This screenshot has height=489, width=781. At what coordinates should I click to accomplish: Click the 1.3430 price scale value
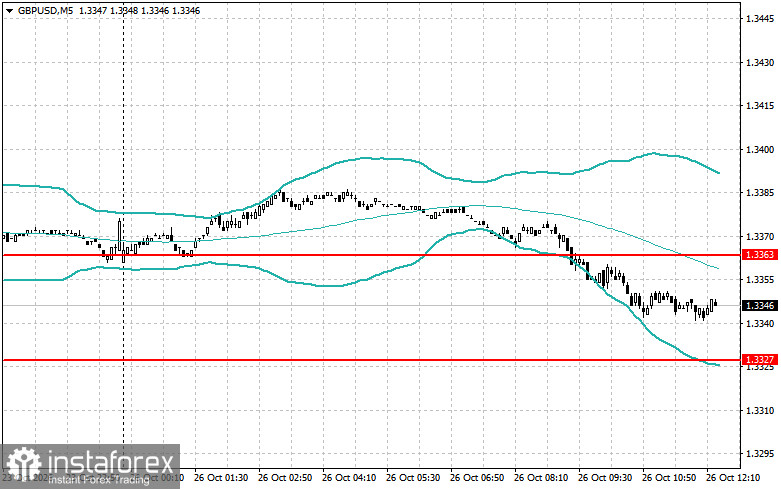coord(760,63)
